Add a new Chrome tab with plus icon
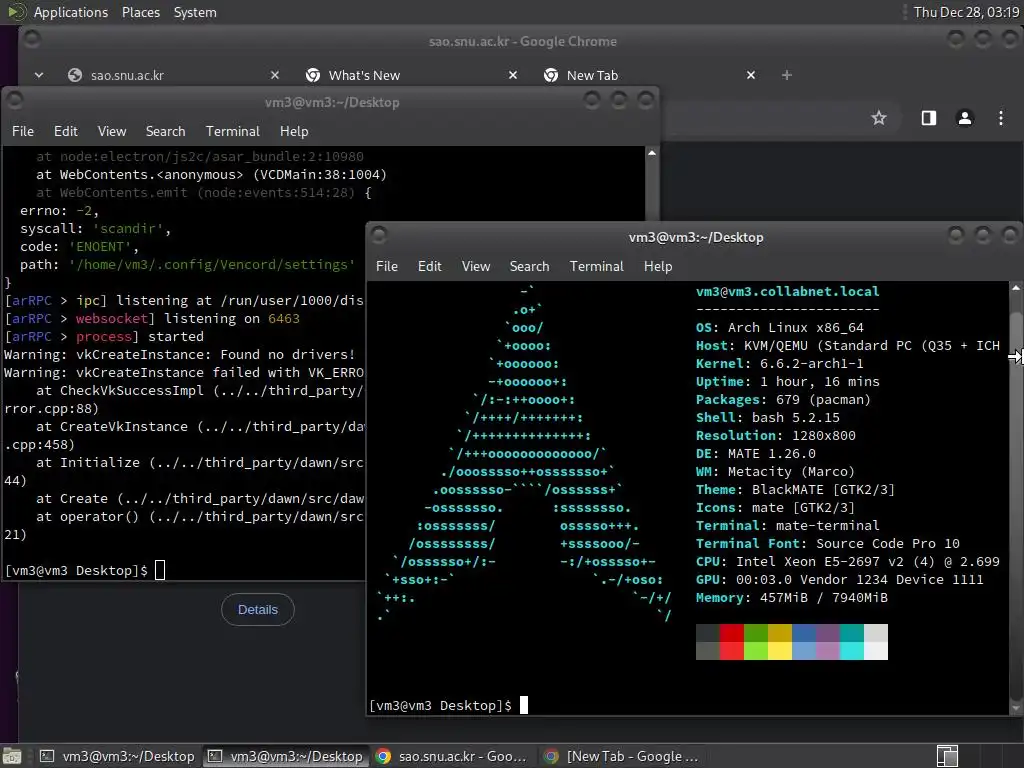 tap(786, 75)
